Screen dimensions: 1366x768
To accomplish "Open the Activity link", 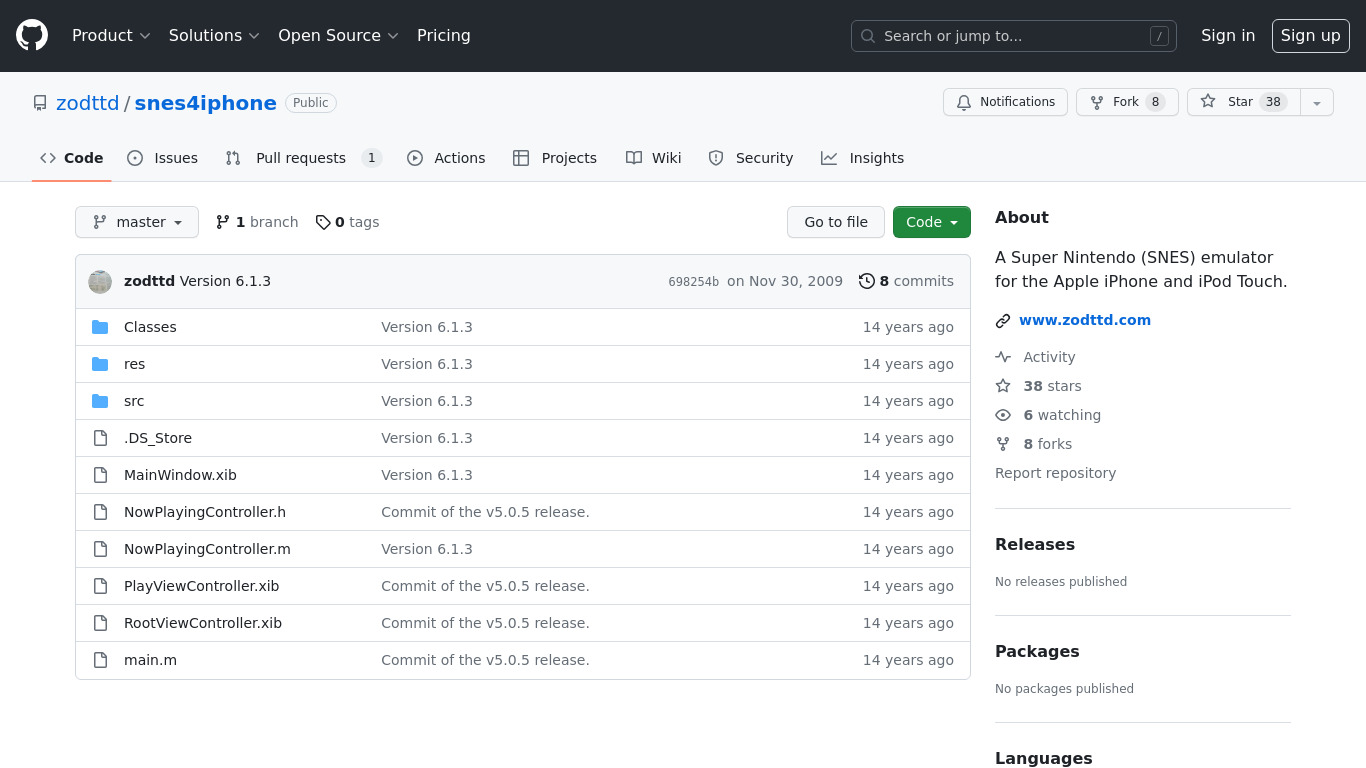I will pos(1035,357).
